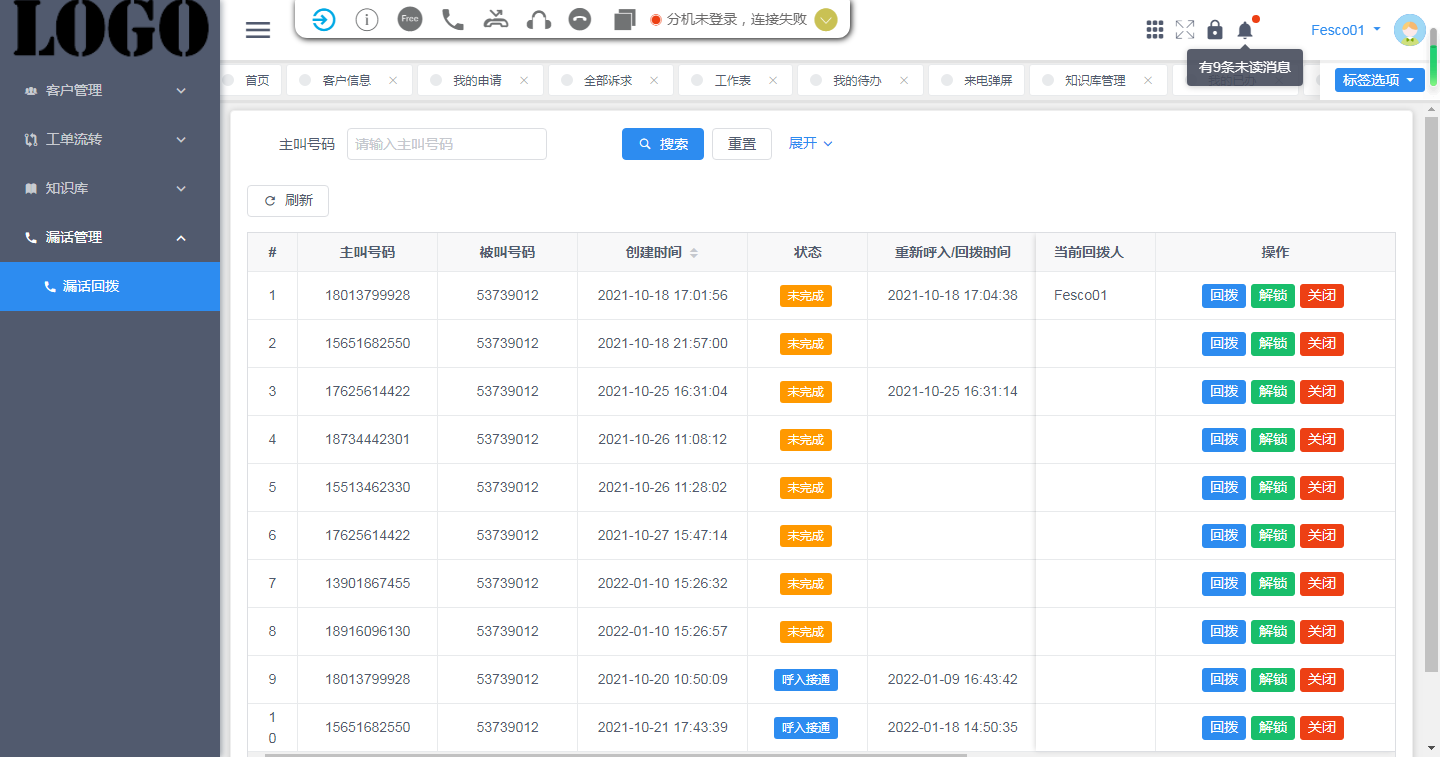Switch to the 工作表 tab
The height and width of the screenshot is (757, 1440).
click(x=733, y=81)
